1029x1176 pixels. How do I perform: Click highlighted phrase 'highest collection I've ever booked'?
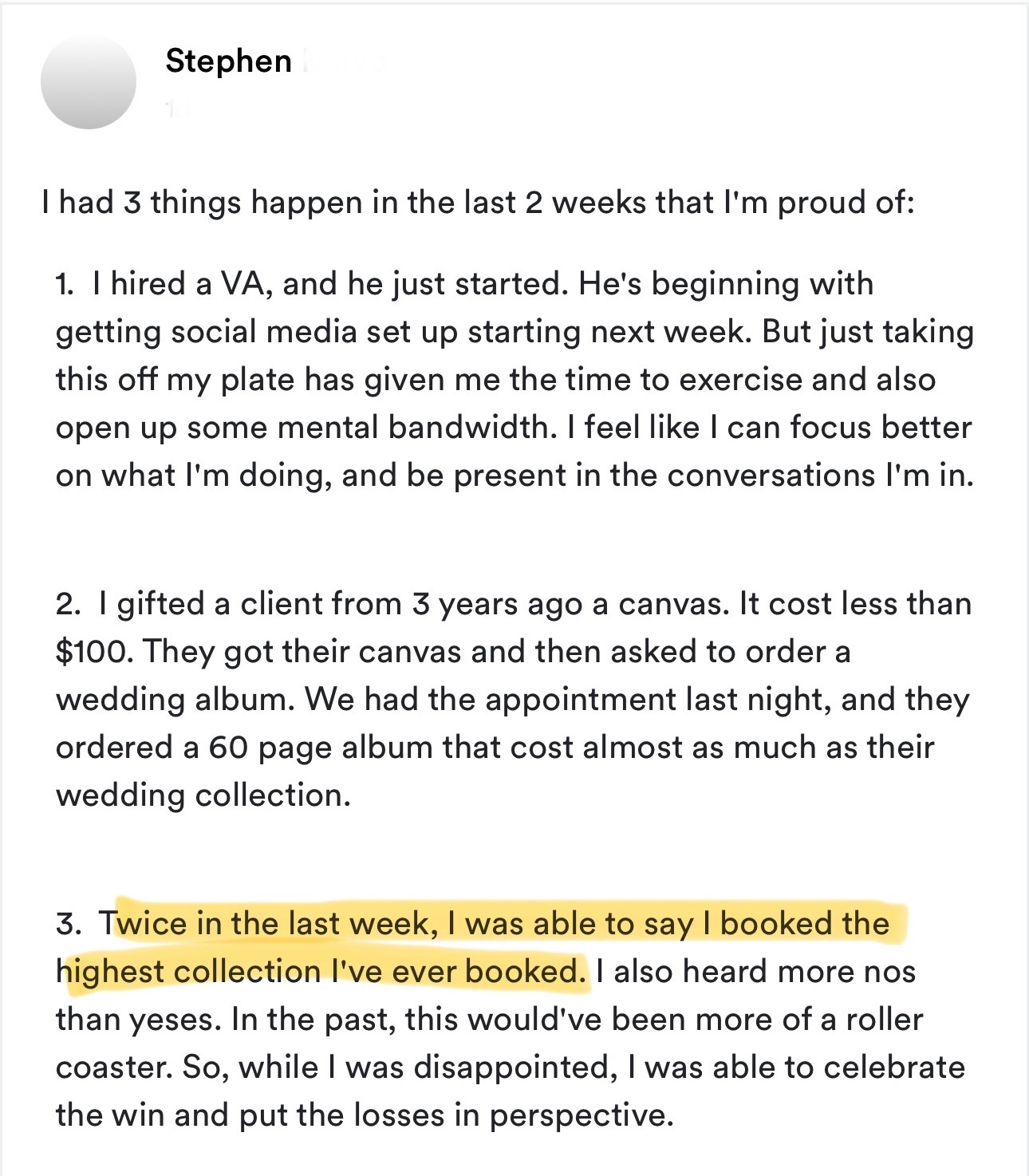coord(319,972)
